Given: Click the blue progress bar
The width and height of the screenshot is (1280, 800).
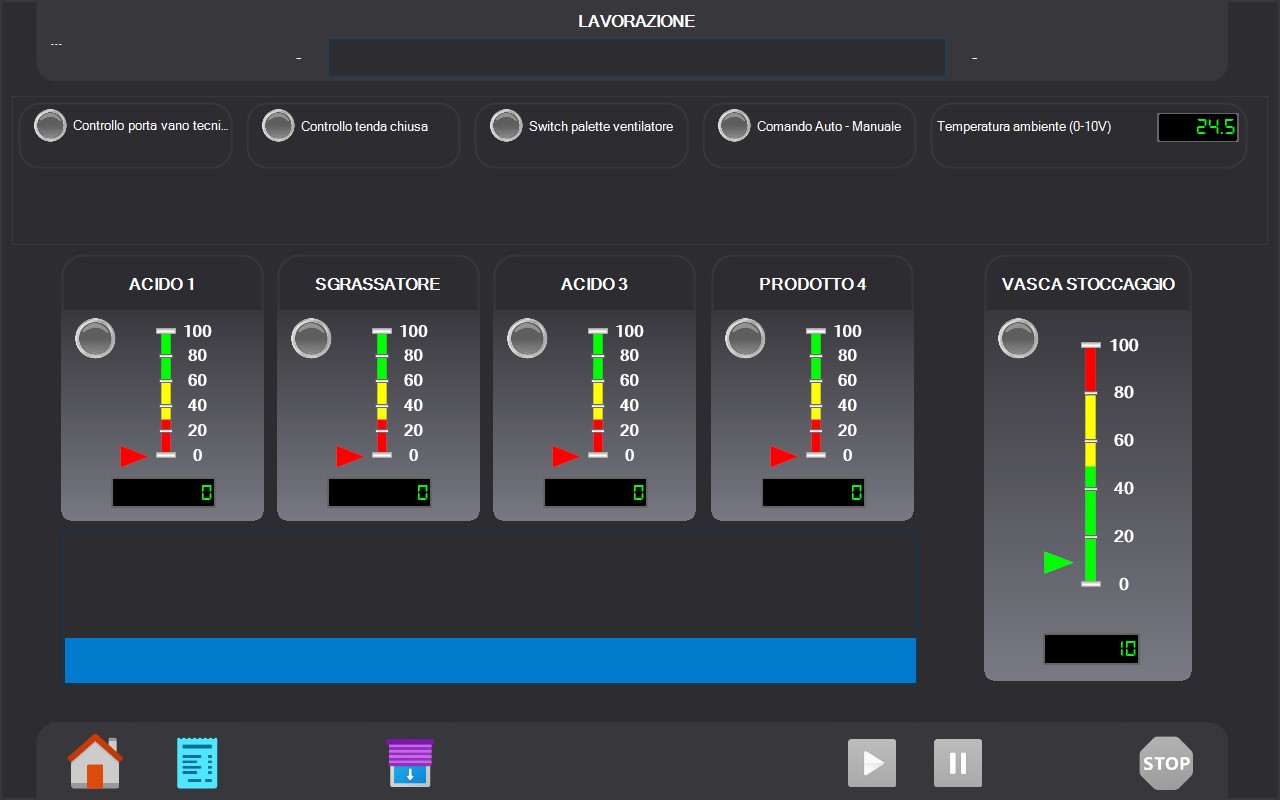Looking at the screenshot, I should click(x=490, y=660).
